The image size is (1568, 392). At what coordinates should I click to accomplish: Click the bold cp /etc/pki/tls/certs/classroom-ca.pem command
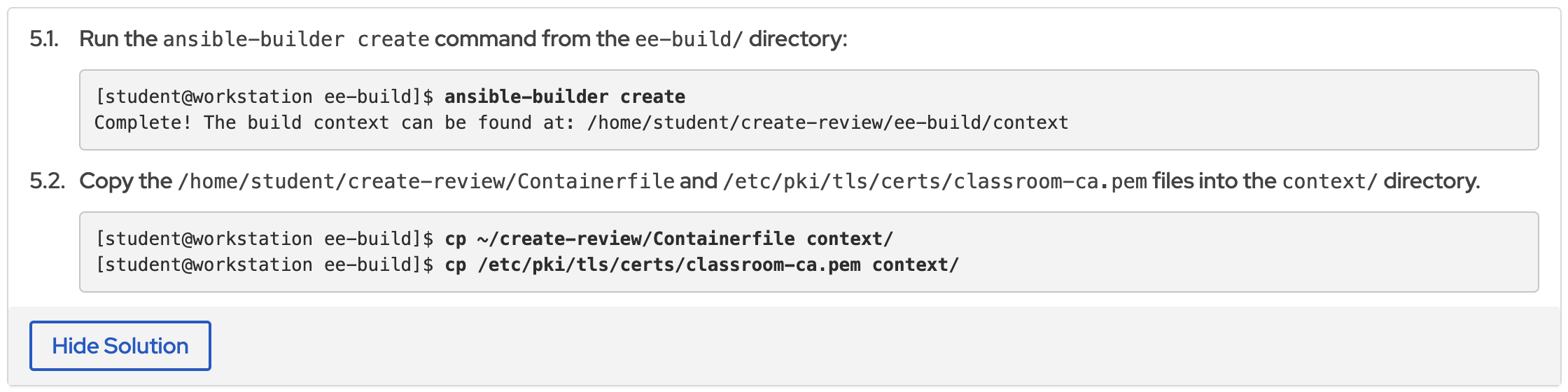[701, 265]
